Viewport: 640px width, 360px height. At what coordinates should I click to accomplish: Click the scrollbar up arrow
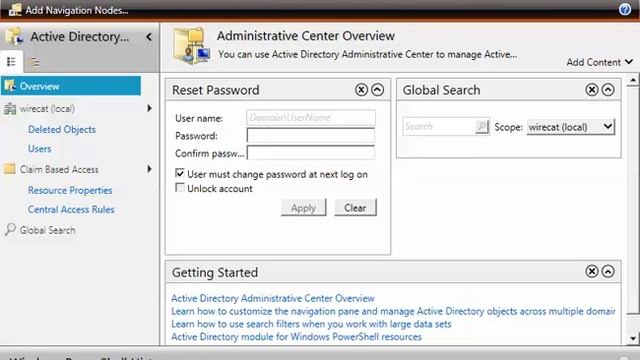tap(633, 80)
